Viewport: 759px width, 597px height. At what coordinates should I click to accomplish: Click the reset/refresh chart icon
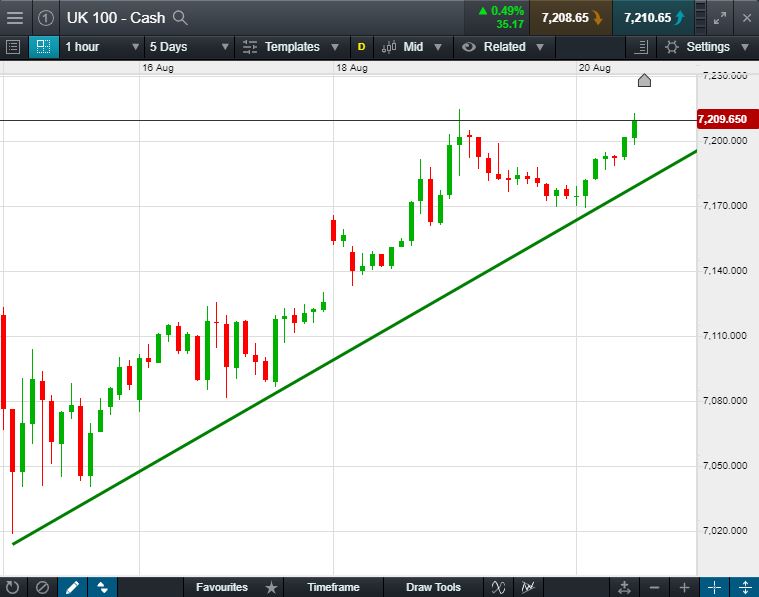[x=13, y=587]
